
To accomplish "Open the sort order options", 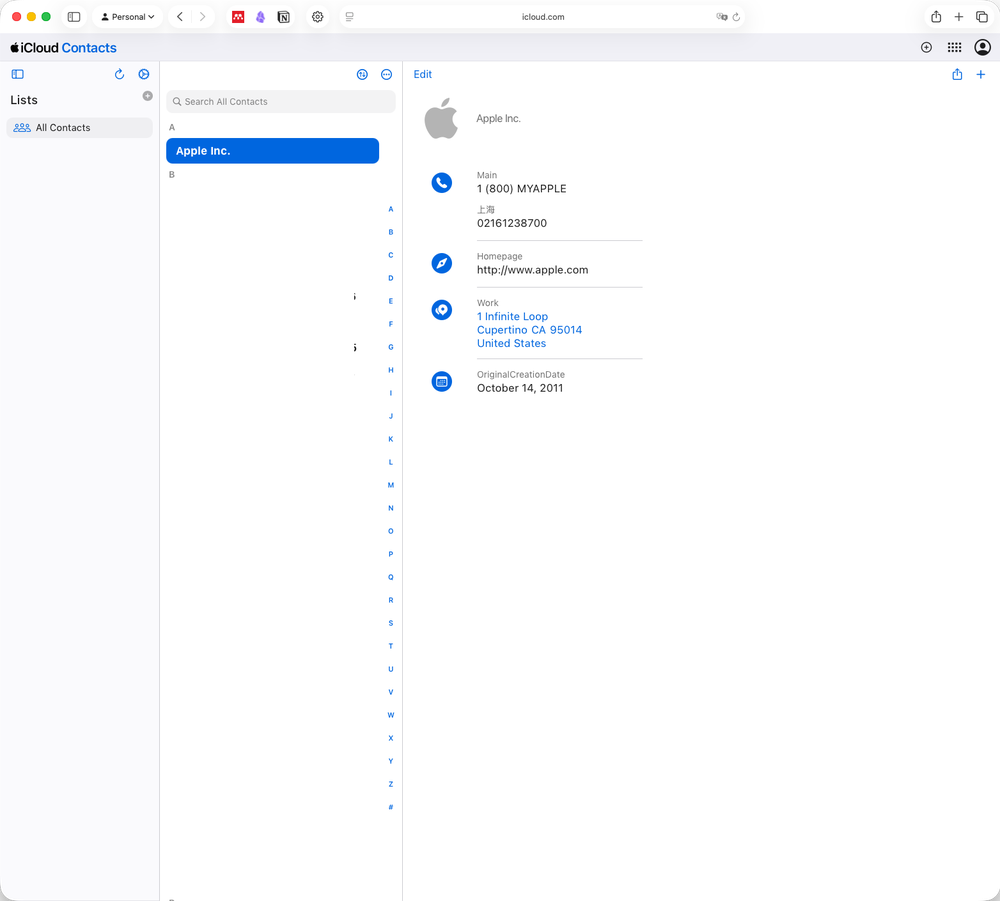I will point(362,75).
